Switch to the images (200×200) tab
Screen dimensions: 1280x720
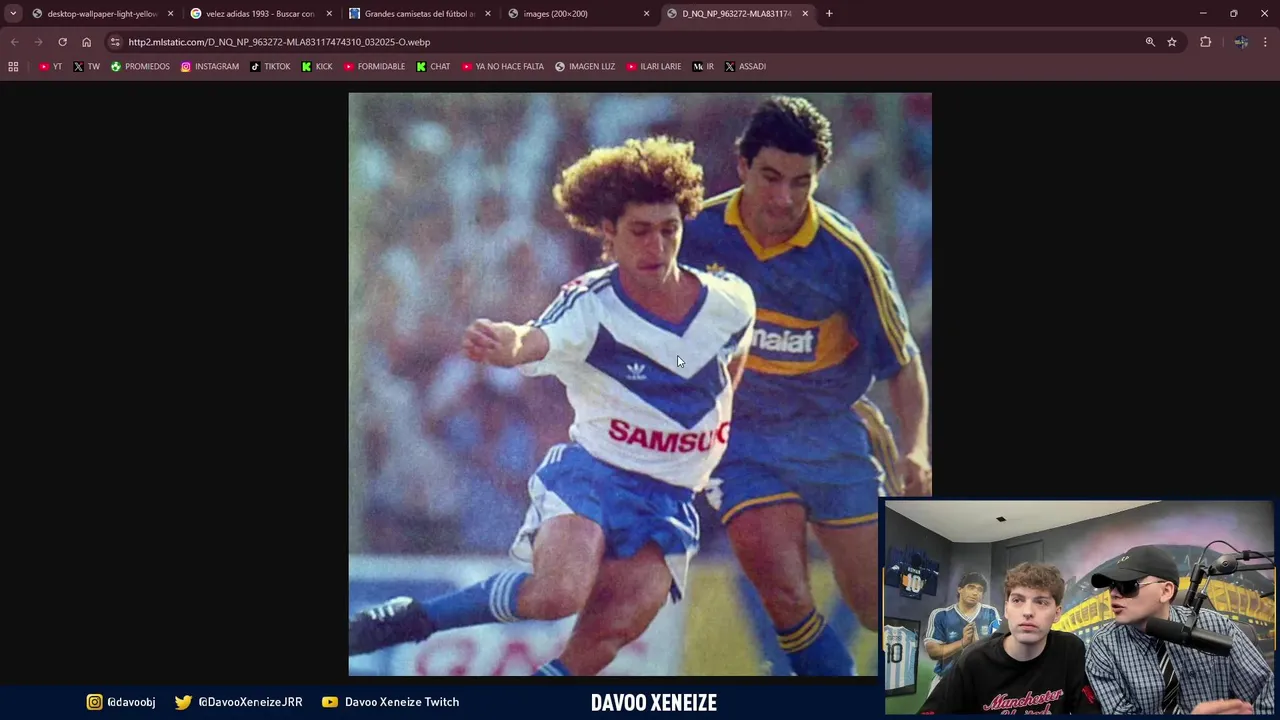578,14
